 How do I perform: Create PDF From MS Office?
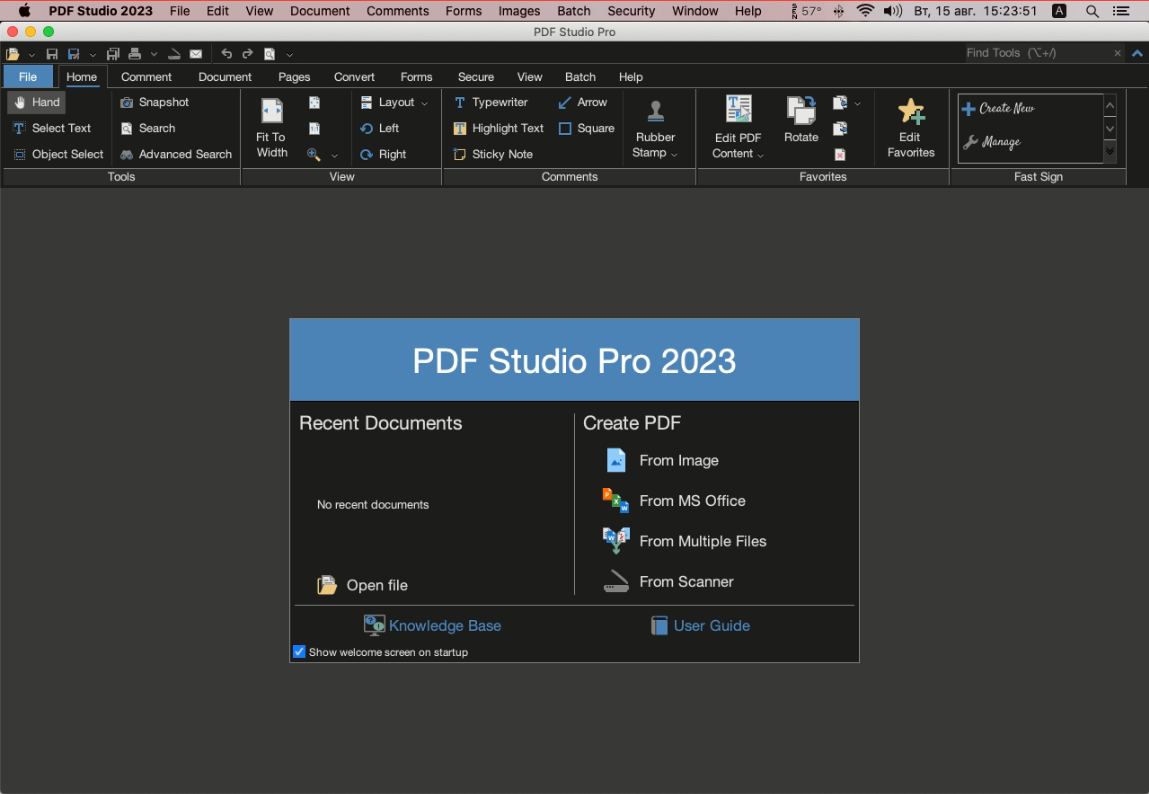[674, 501]
